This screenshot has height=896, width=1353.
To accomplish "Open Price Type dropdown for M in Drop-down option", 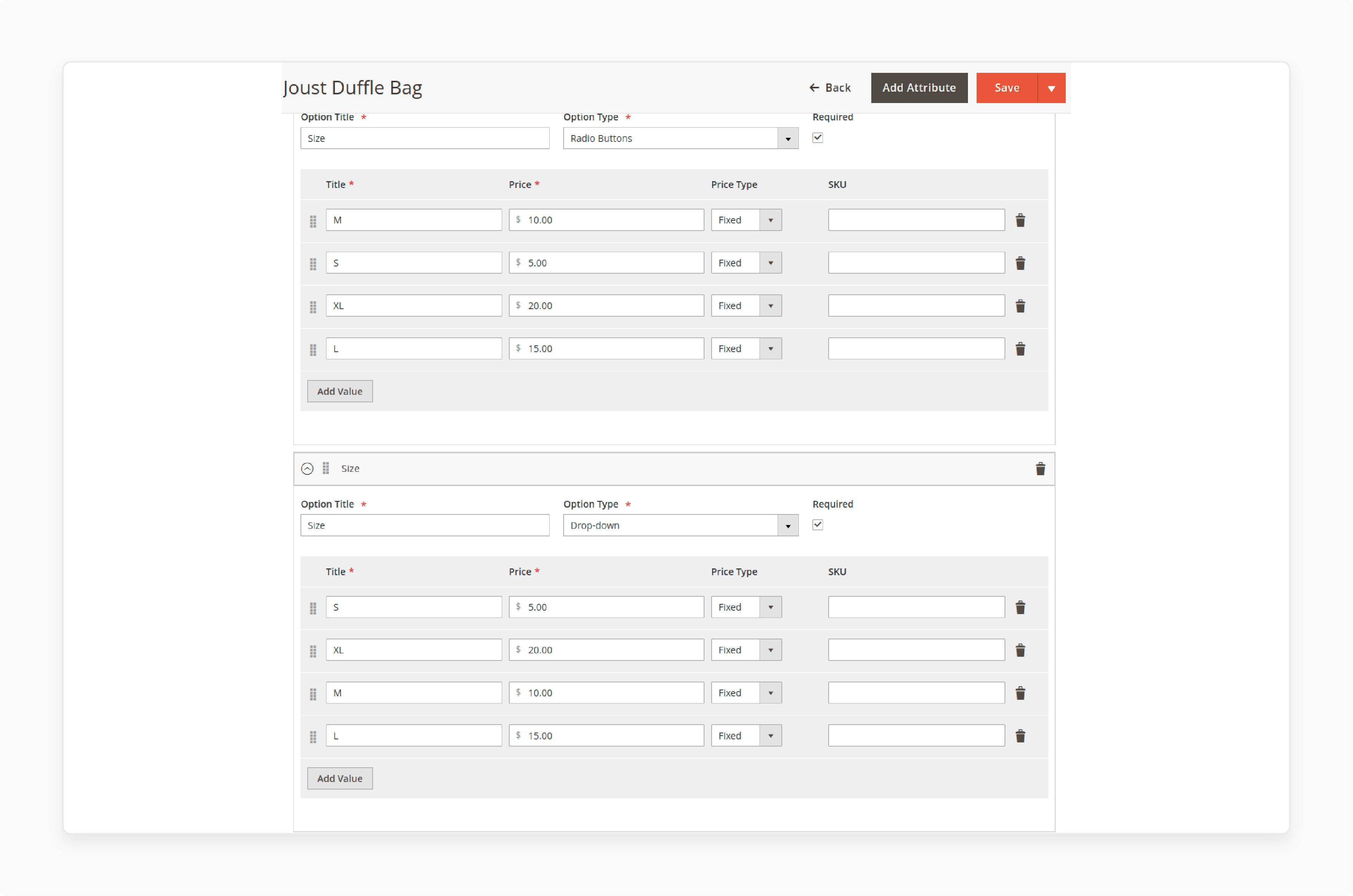I will pyautogui.click(x=746, y=693).
